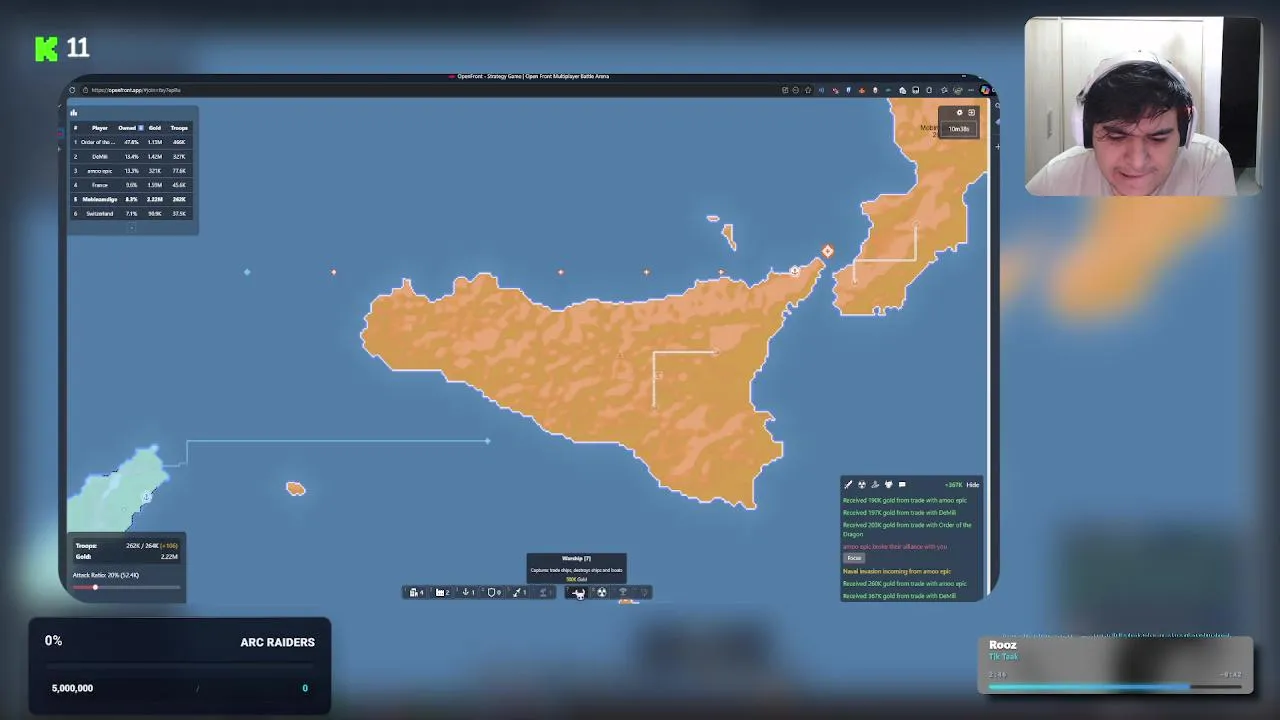Select the highlighted fifth-place player row
1280x720 pixels.
coord(130,199)
